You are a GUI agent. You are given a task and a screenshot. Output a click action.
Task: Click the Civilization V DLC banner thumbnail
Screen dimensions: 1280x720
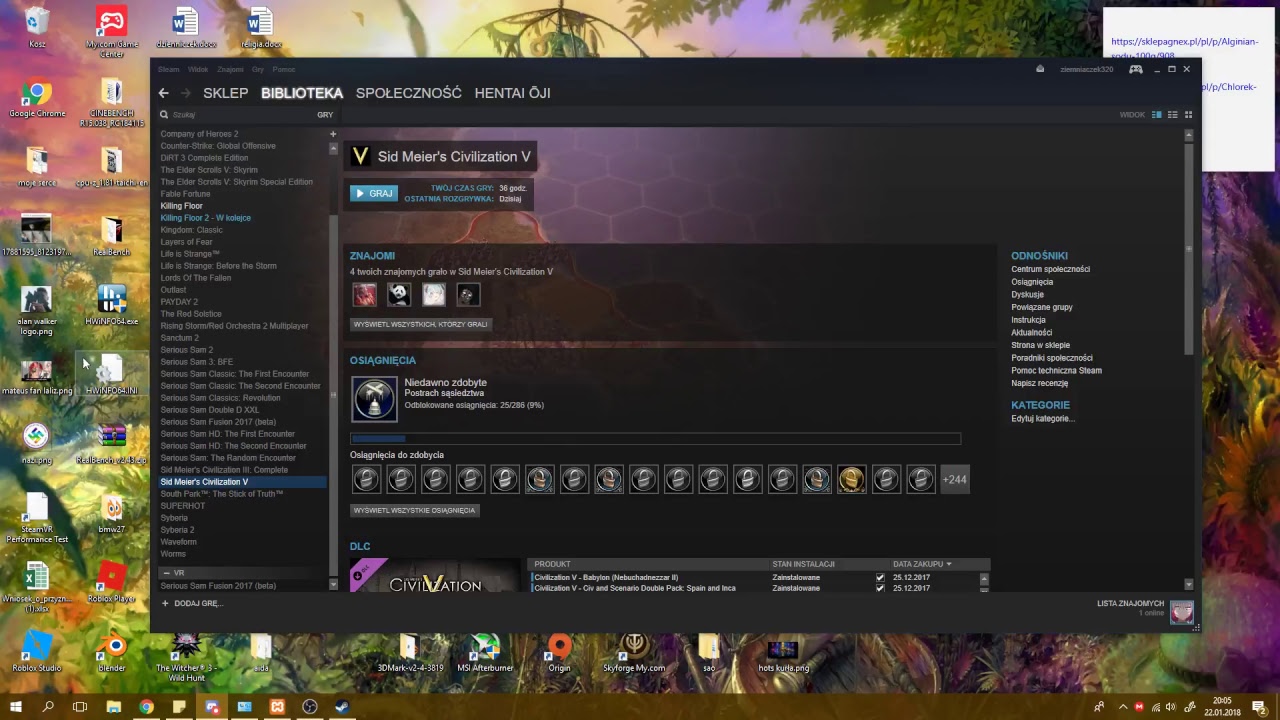coord(435,577)
